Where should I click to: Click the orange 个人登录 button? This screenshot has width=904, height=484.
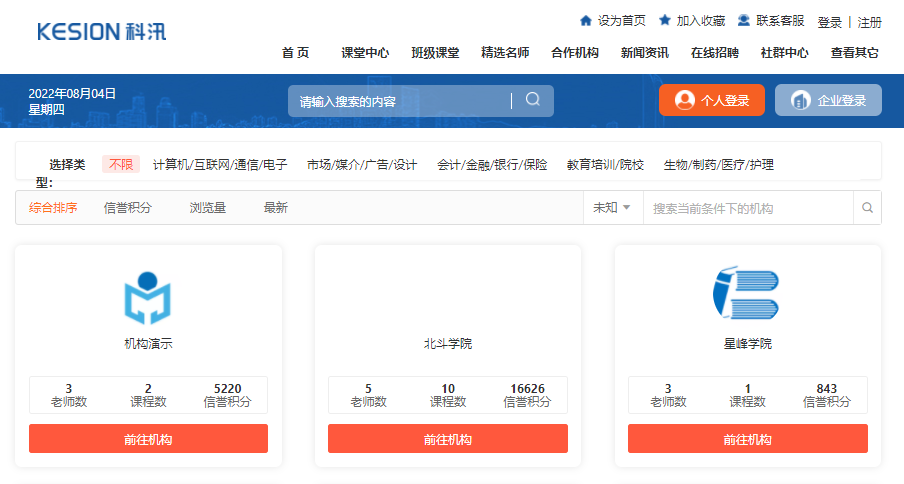(712, 100)
